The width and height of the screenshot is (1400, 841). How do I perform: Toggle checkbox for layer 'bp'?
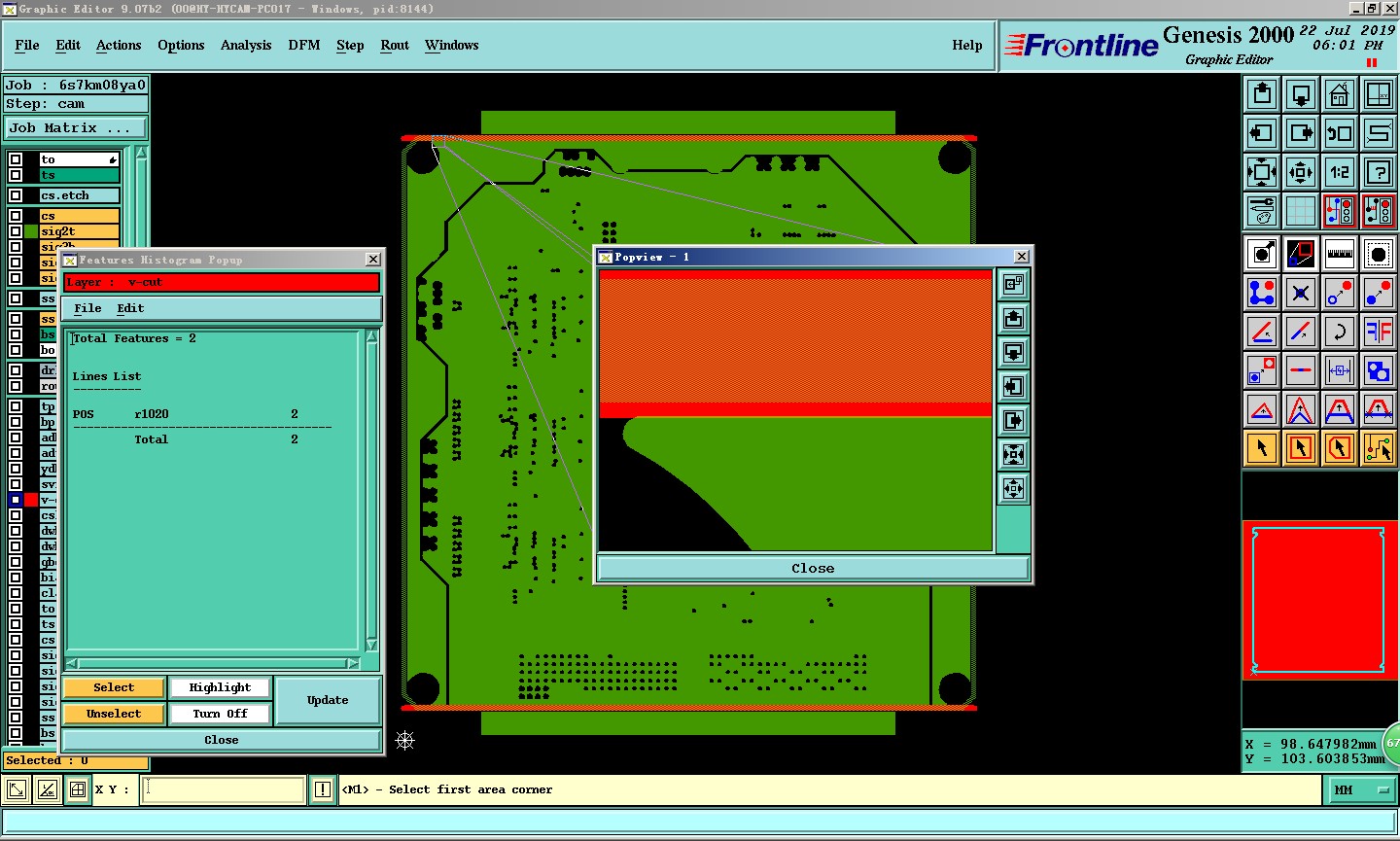click(x=16, y=422)
